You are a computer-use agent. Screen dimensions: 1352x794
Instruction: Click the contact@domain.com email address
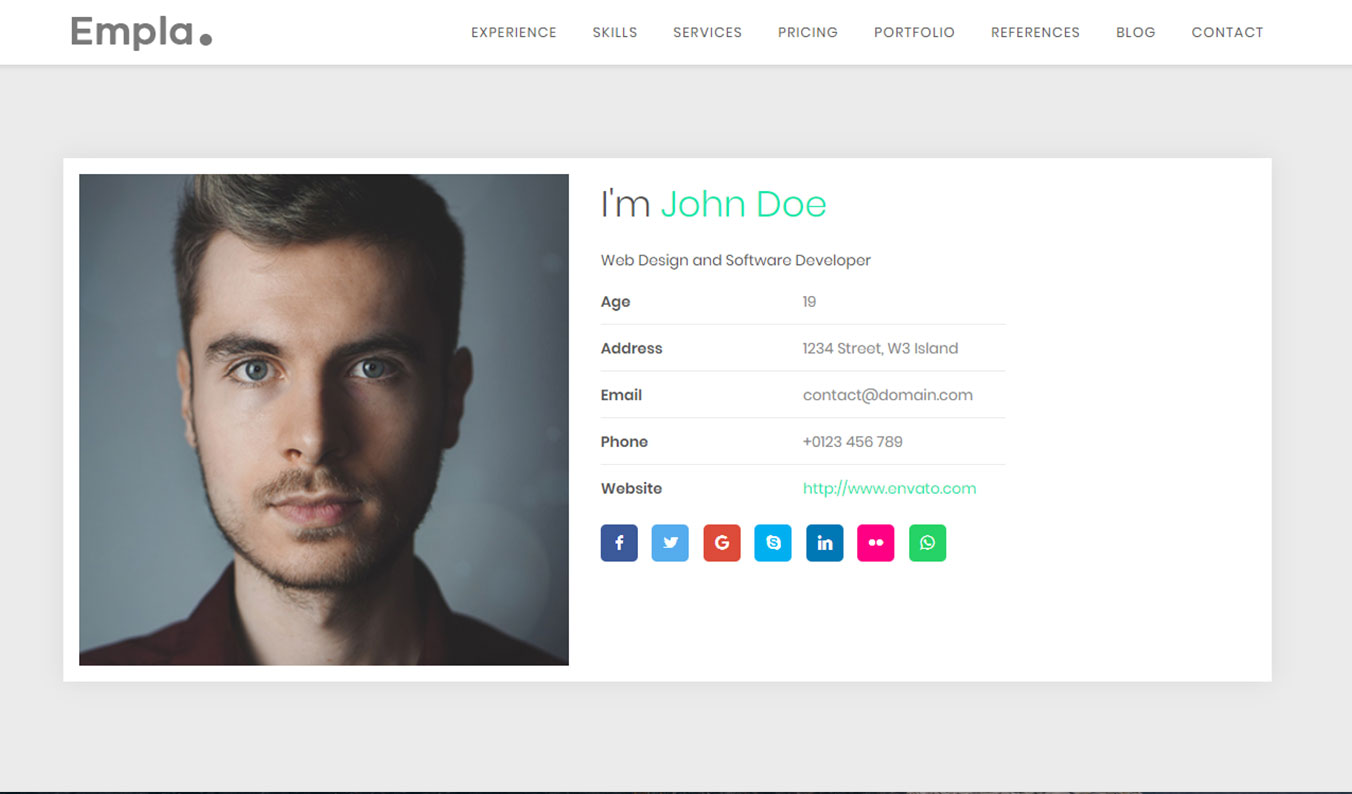[x=887, y=395]
